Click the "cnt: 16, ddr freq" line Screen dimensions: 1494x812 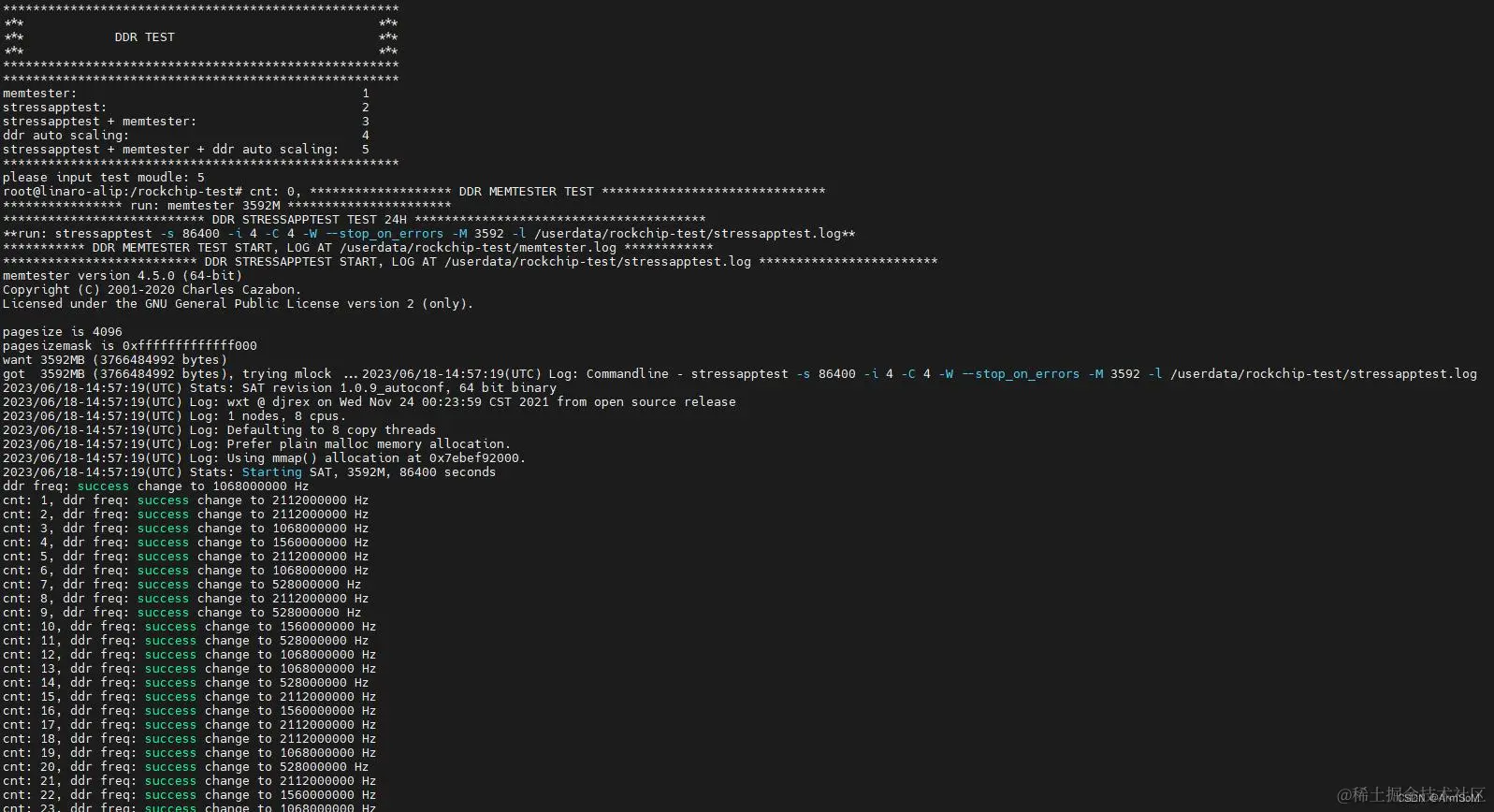point(190,711)
